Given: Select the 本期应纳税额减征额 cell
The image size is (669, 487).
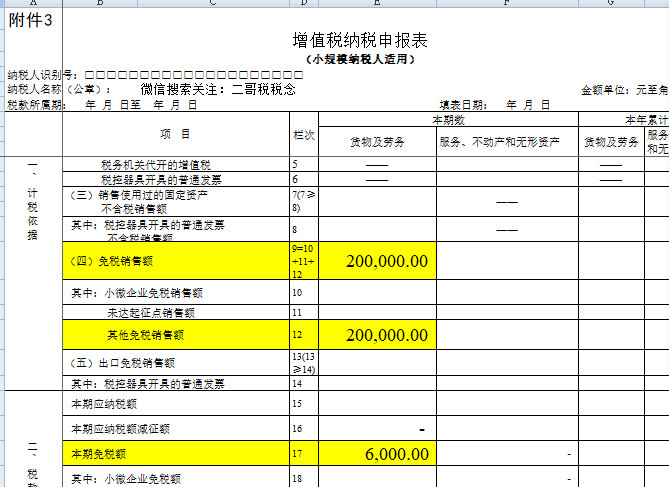Looking at the screenshot, I should pos(176,429).
